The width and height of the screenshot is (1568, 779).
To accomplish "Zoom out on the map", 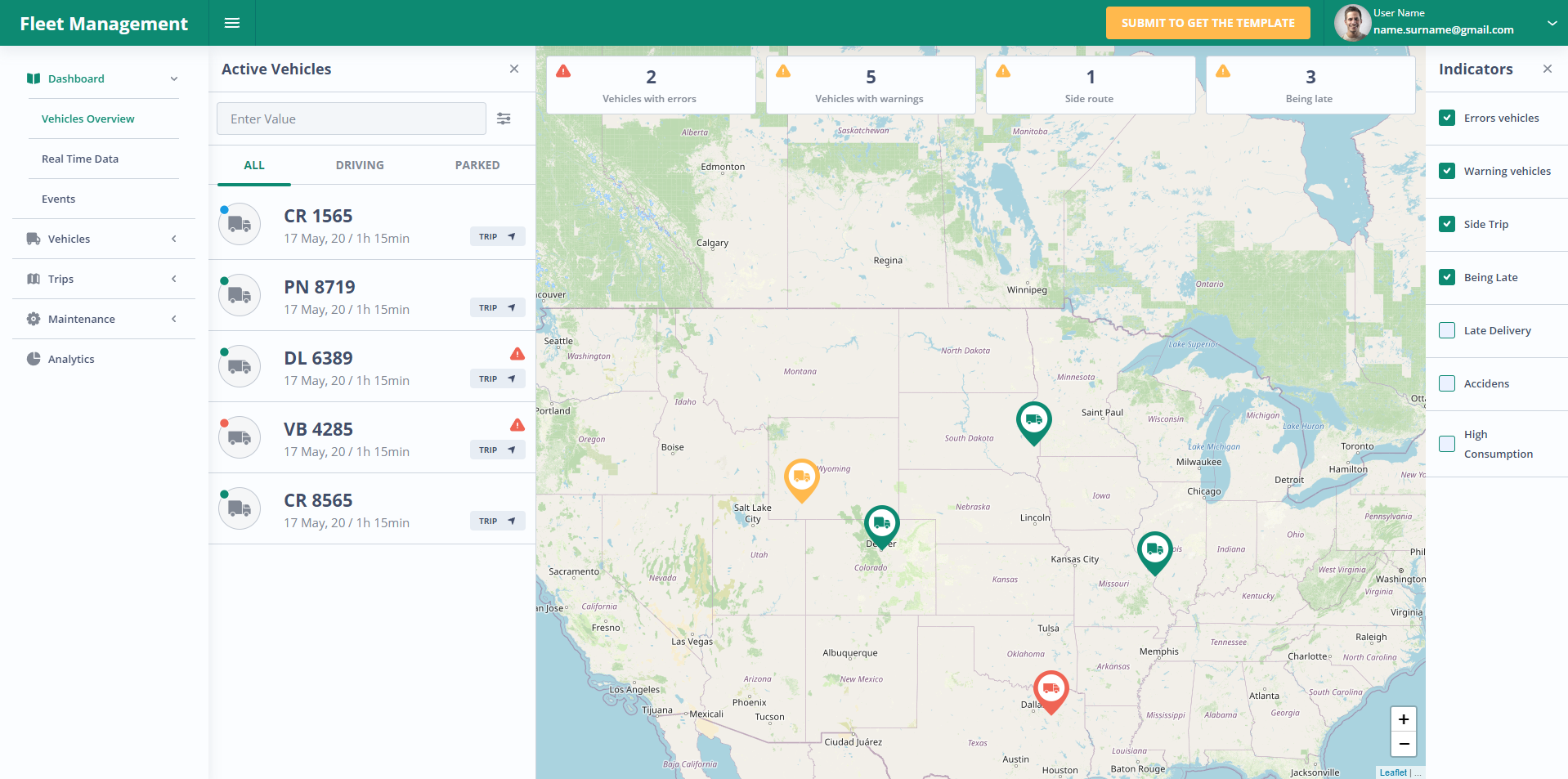I will (1404, 744).
